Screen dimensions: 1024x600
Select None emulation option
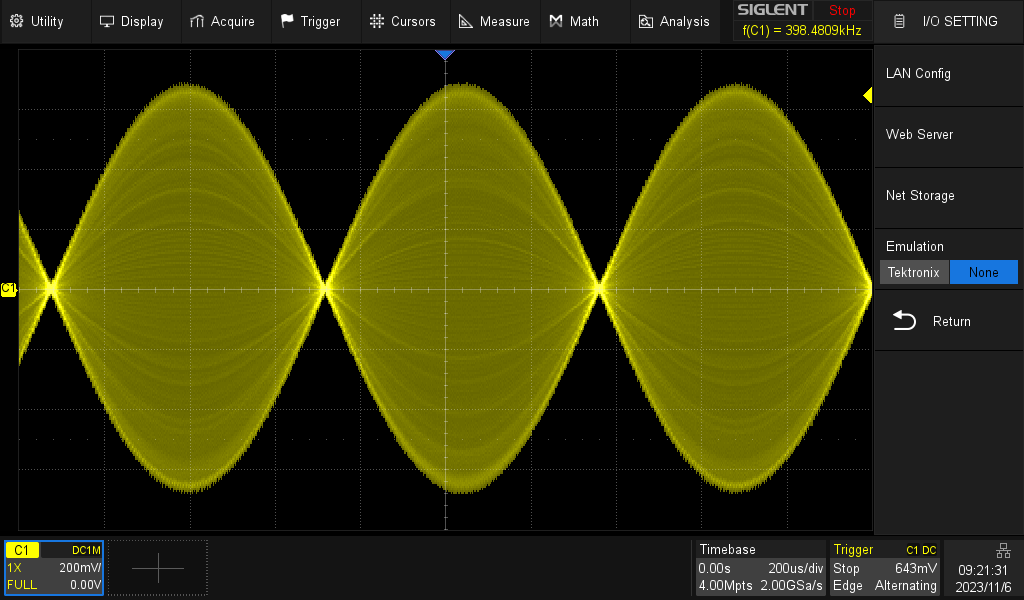[x=983, y=272]
